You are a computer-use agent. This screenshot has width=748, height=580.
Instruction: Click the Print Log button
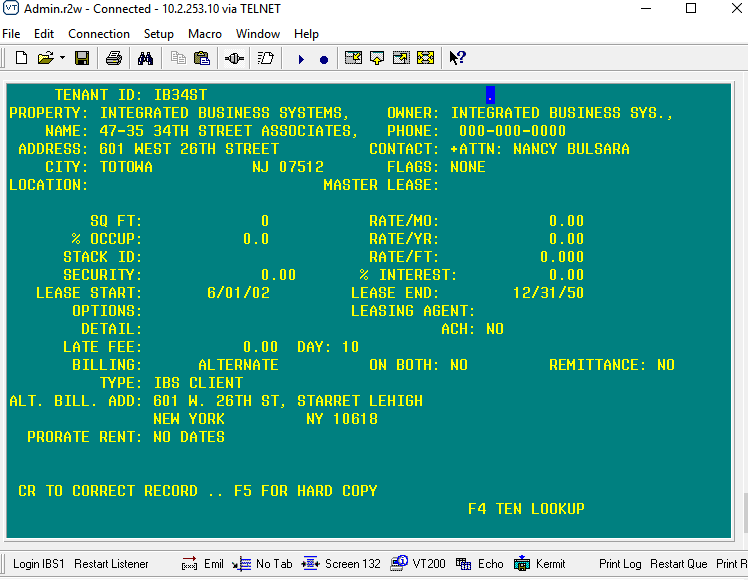tap(620, 564)
